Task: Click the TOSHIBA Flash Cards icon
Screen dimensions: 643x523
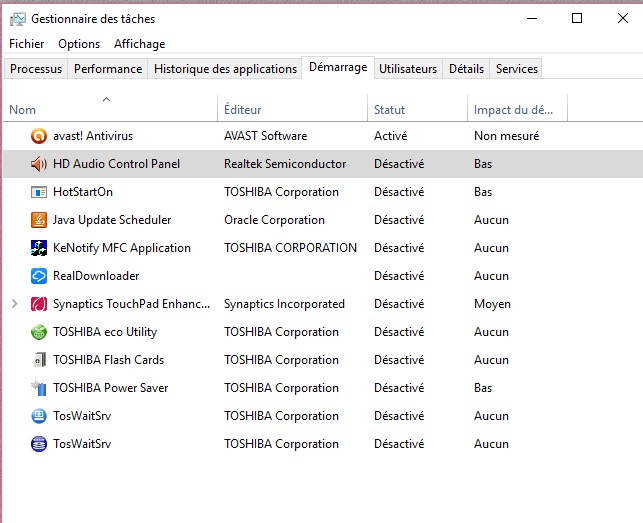Action: tap(40, 360)
